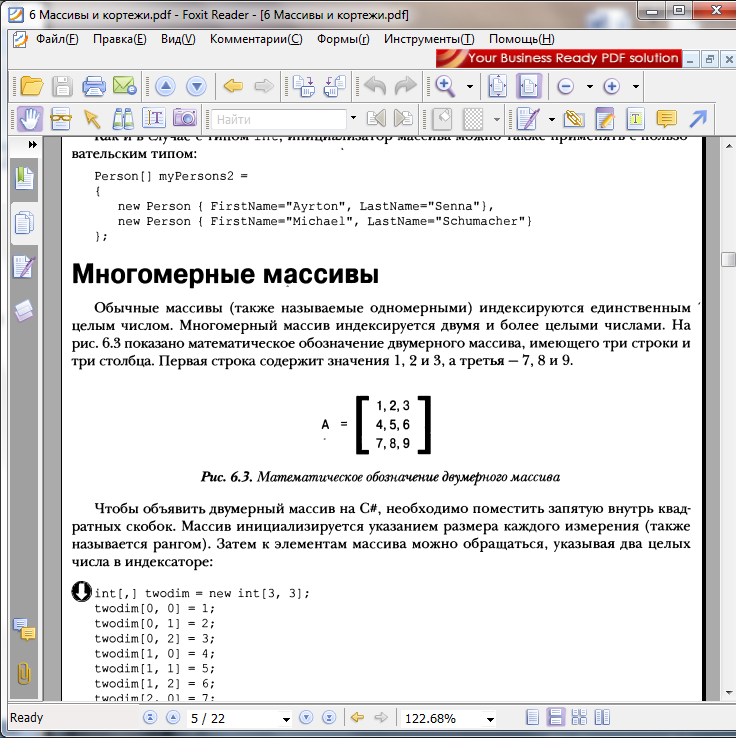Open the Signatures side panel
Screen dimensions: 736x738
pyautogui.click(x=24, y=267)
